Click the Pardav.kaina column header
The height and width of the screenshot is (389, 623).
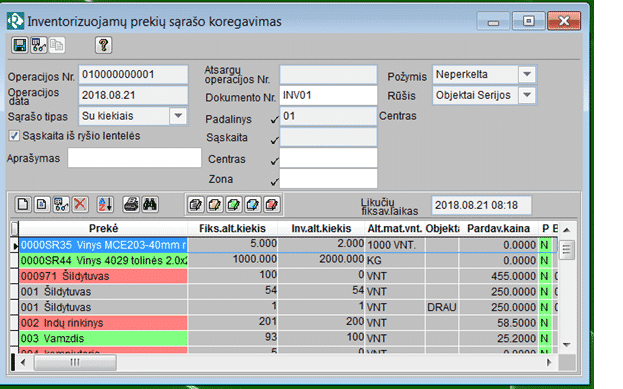(x=498, y=228)
